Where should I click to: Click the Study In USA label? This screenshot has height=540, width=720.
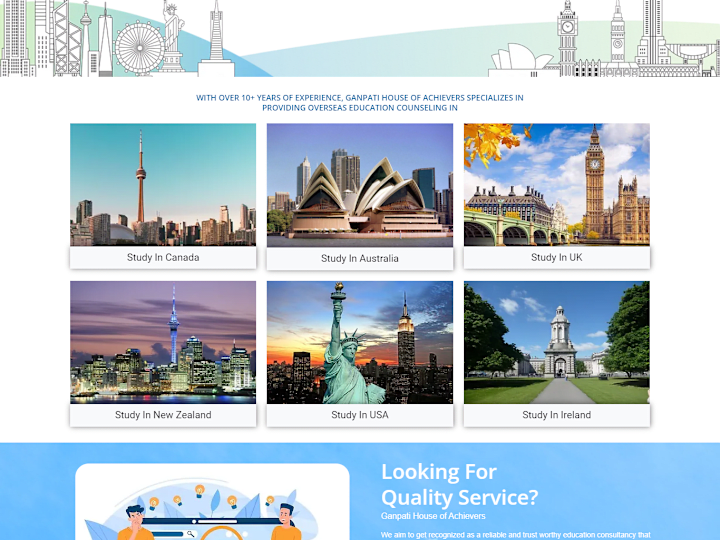[x=360, y=415]
